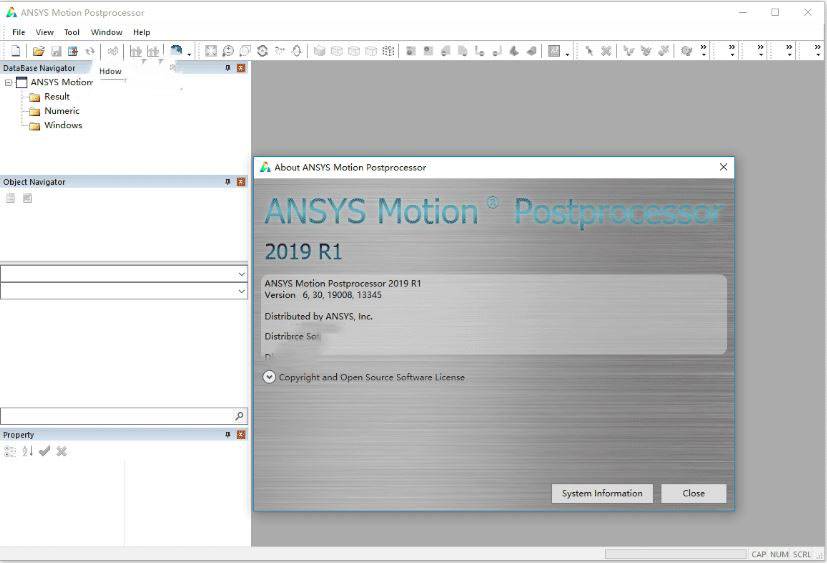Open the dropdown arrow beside the blue globe icon
Viewport: 827px width, 564px height.
point(189,53)
